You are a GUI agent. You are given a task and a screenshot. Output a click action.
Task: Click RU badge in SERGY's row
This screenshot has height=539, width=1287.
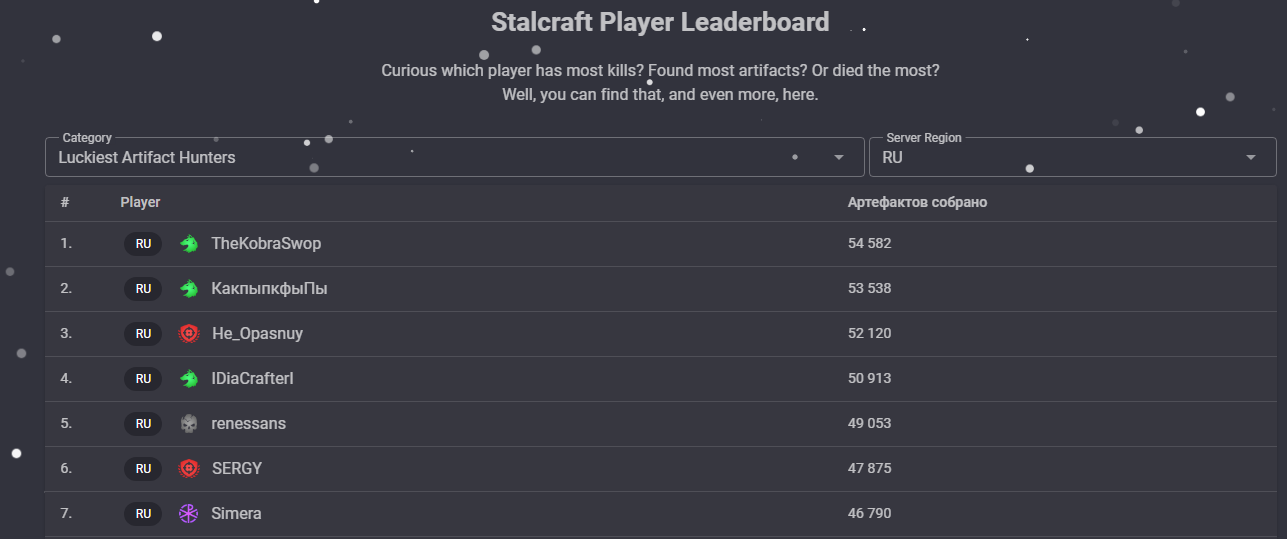pos(143,469)
